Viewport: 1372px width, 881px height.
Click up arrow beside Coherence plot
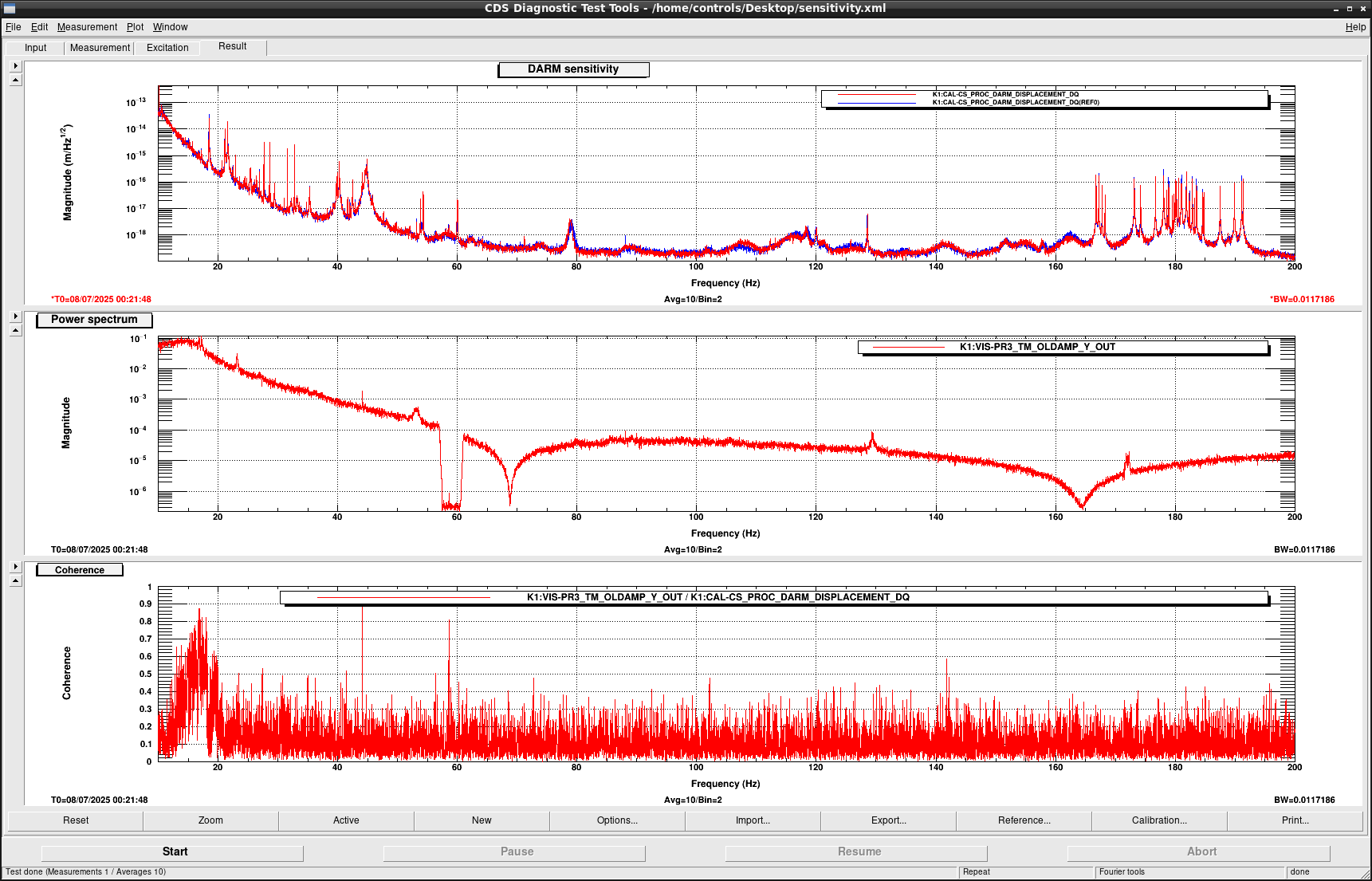coord(15,581)
